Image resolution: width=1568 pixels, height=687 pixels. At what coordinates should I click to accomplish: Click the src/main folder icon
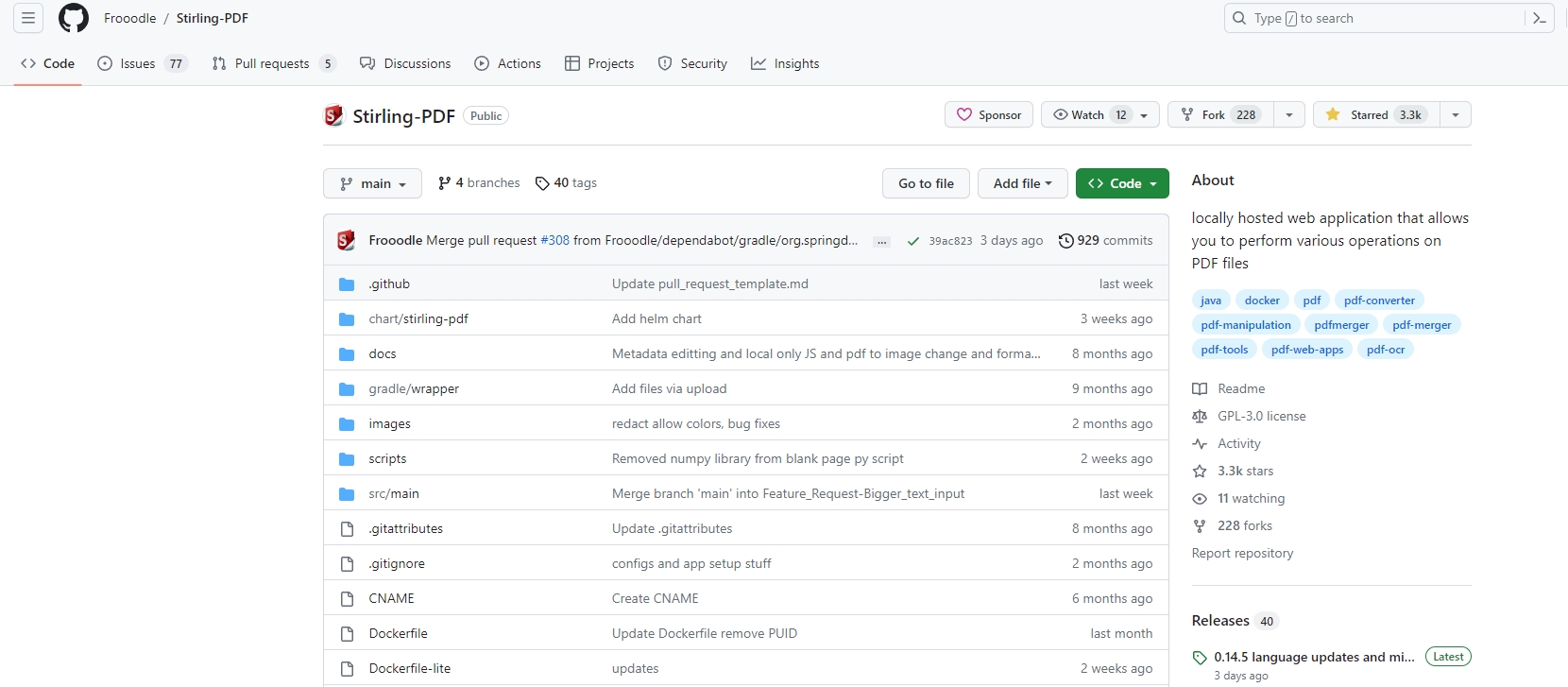tap(347, 494)
